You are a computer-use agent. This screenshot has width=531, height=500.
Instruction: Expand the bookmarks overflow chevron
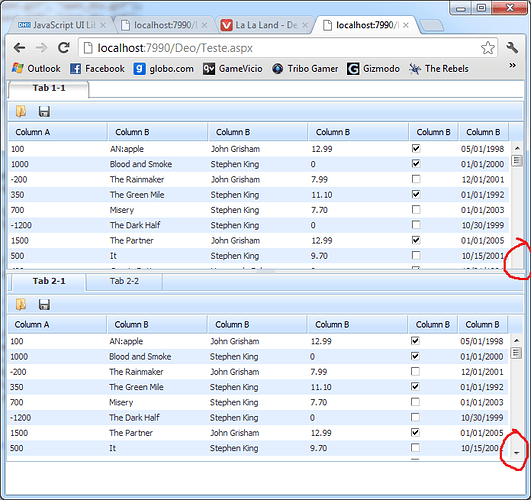click(x=513, y=65)
